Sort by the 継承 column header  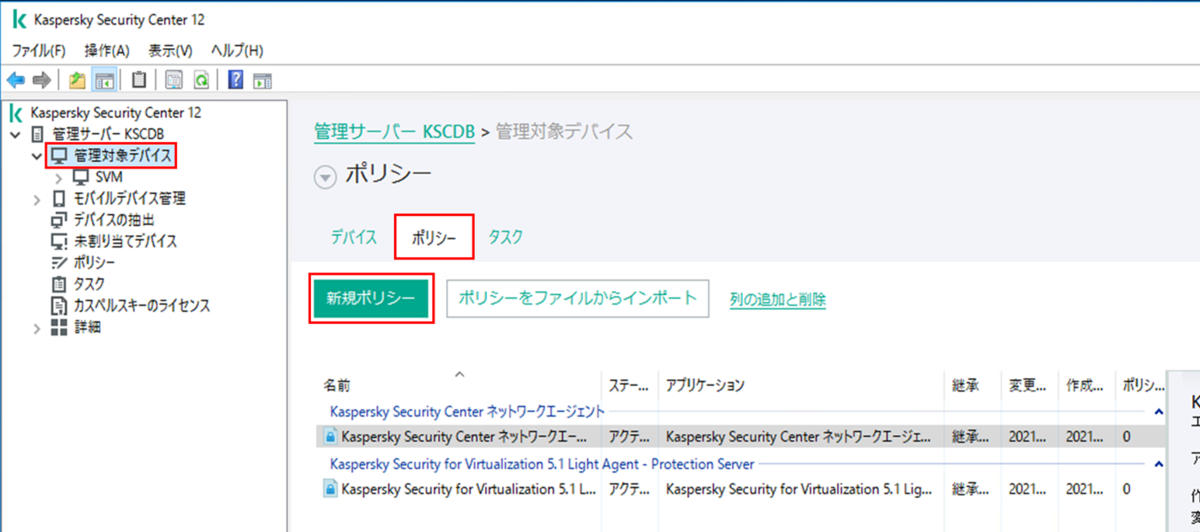tap(966, 385)
